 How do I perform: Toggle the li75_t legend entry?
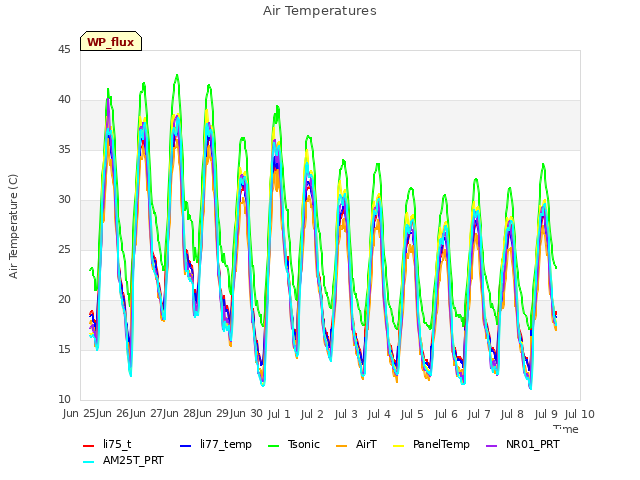(x=107, y=444)
